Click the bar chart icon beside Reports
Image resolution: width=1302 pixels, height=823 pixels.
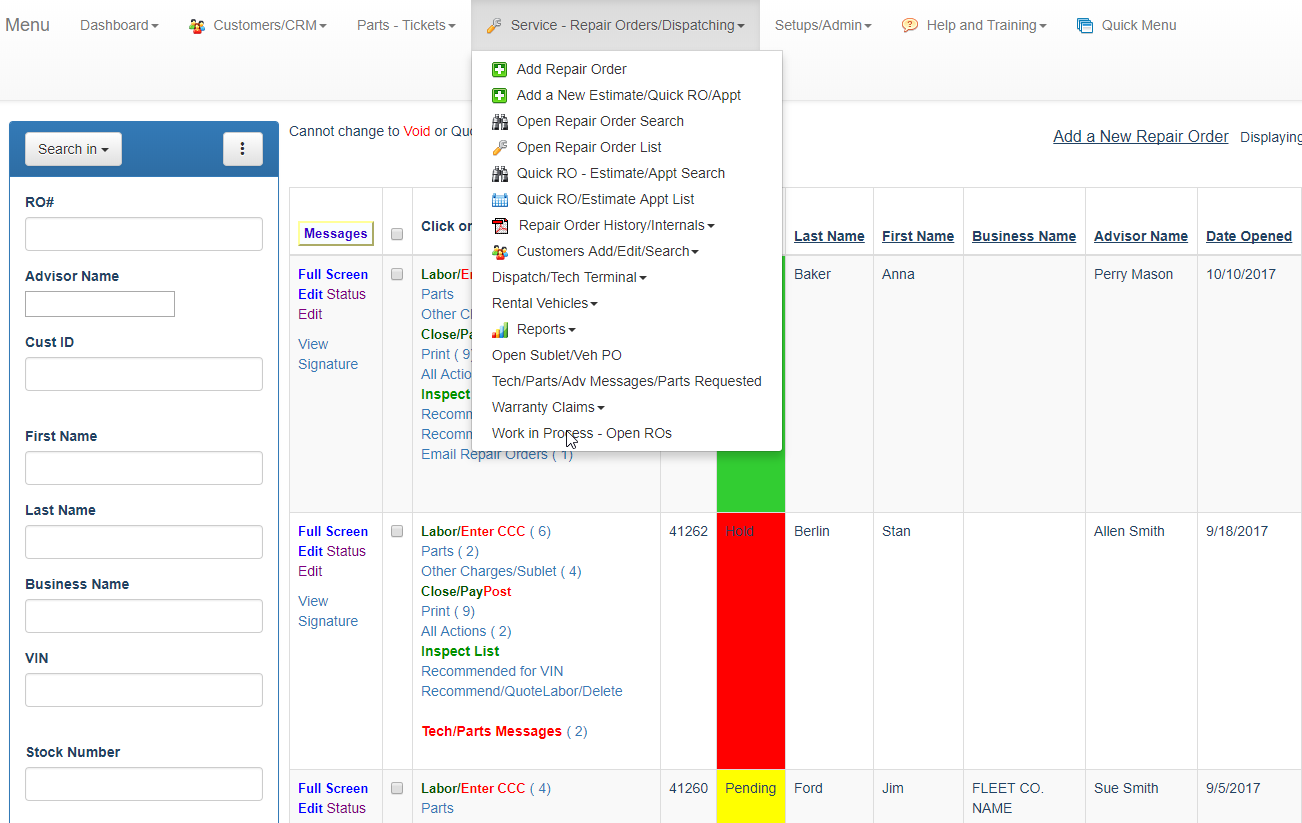click(x=500, y=329)
